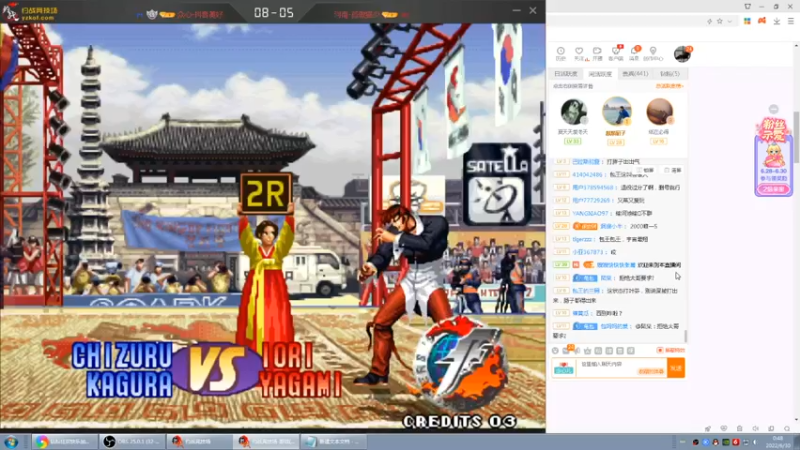The width and height of the screenshot is (800, 450).
Task: Click the small orange button inside the chat input
Action: pyautogui.click(x=651, y=371)
